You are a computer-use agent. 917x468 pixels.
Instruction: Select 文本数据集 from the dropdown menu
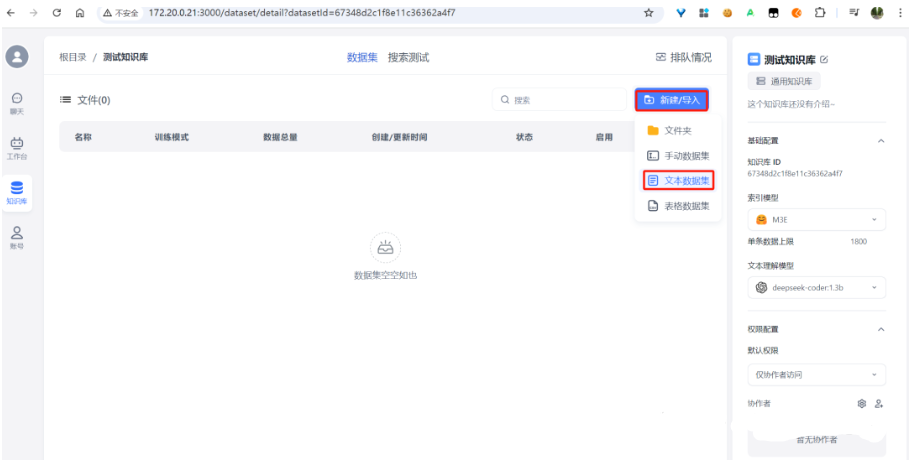(678, 181)
